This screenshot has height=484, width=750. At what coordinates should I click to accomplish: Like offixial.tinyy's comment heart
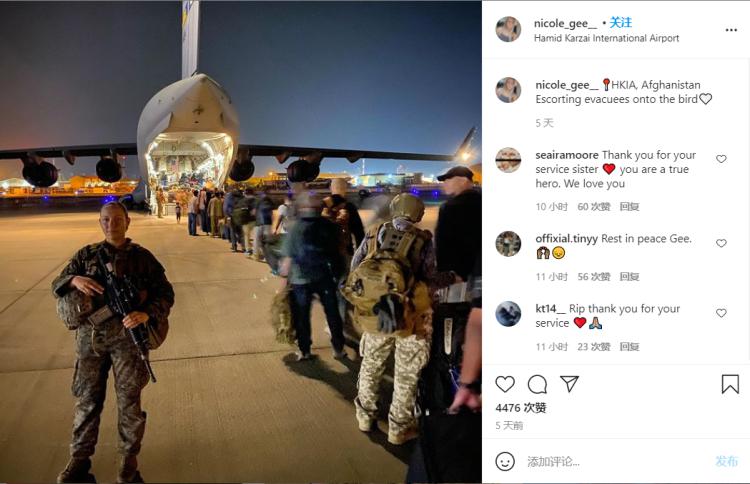click(721, 243)
